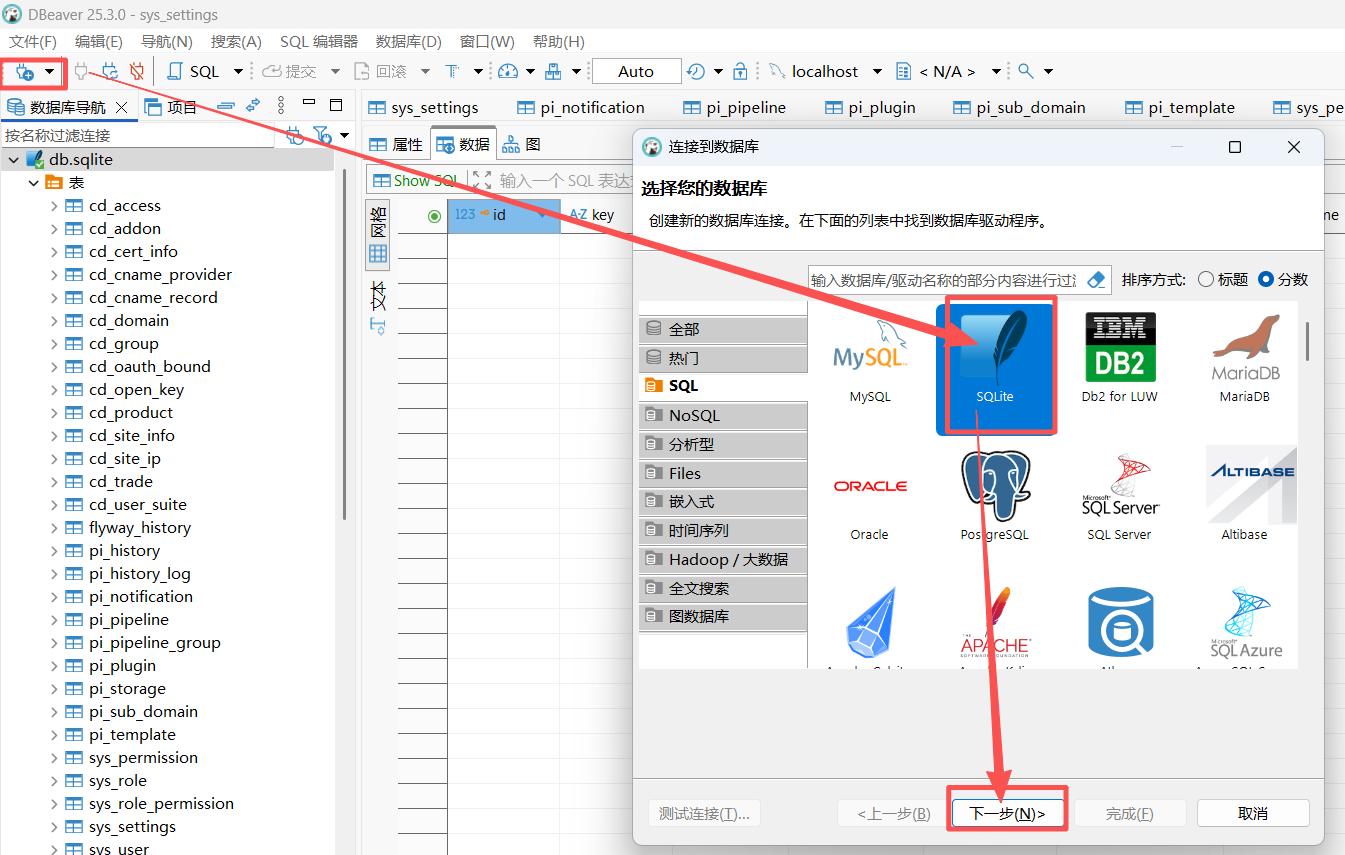The image size is (1345, 855).
Task: Expand the cd_access table node
Action: click(54, 206)
